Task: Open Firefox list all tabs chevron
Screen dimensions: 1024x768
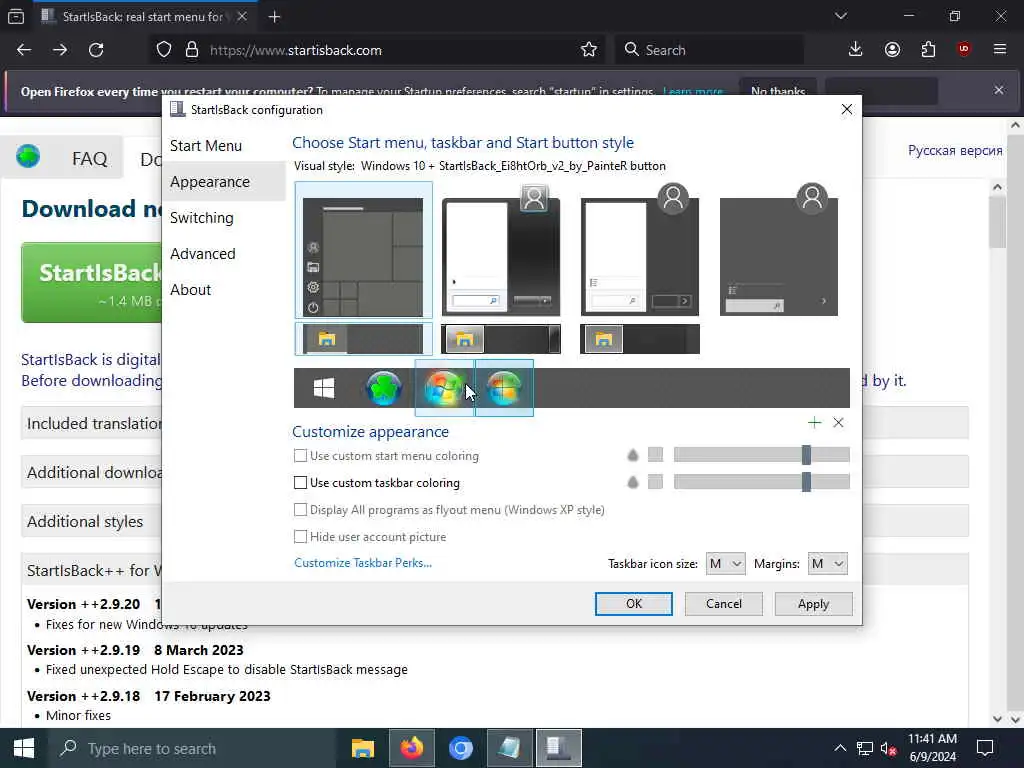Action: coord(841,16)
